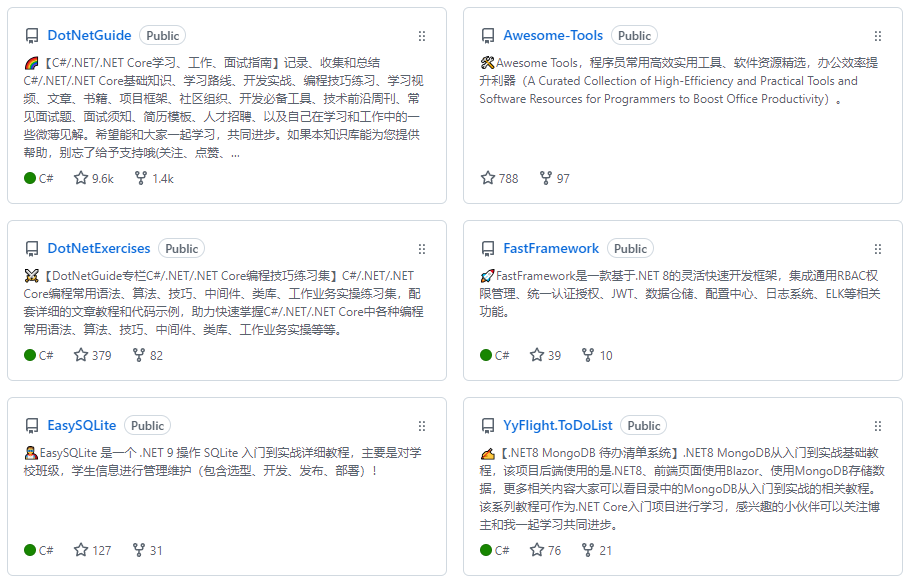
Task: Click the repo icon beside FastFramework
Action: click(x=488, y=249)
